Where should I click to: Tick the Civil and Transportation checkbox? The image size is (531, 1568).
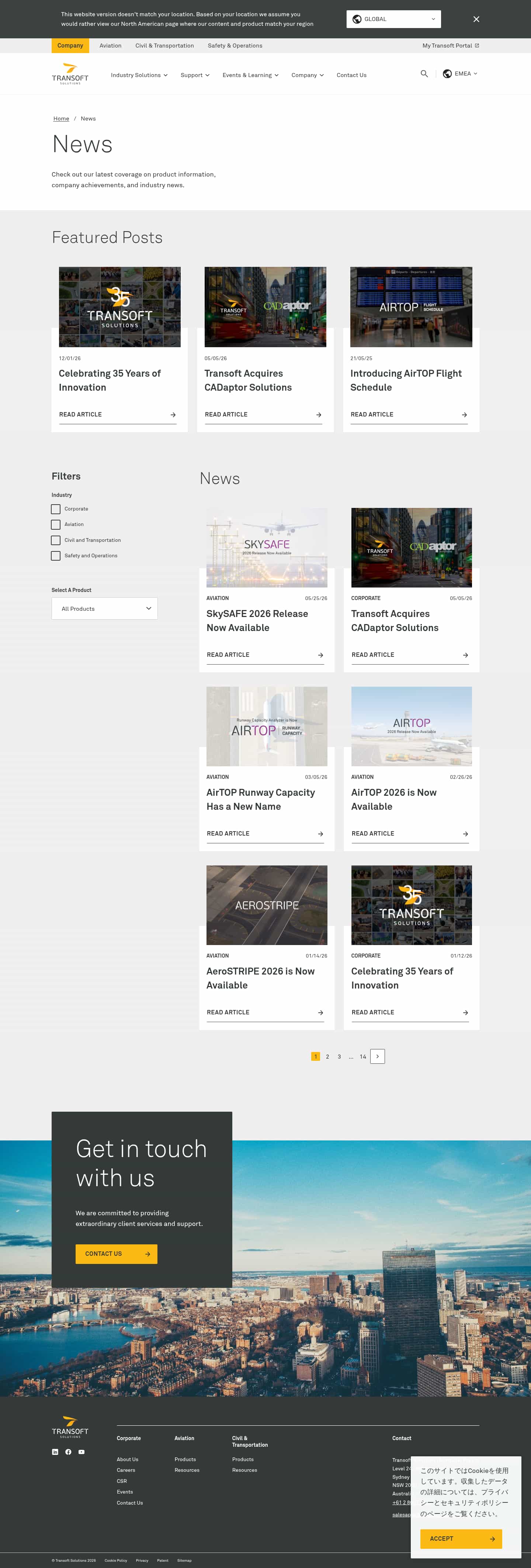click(55, 540)
